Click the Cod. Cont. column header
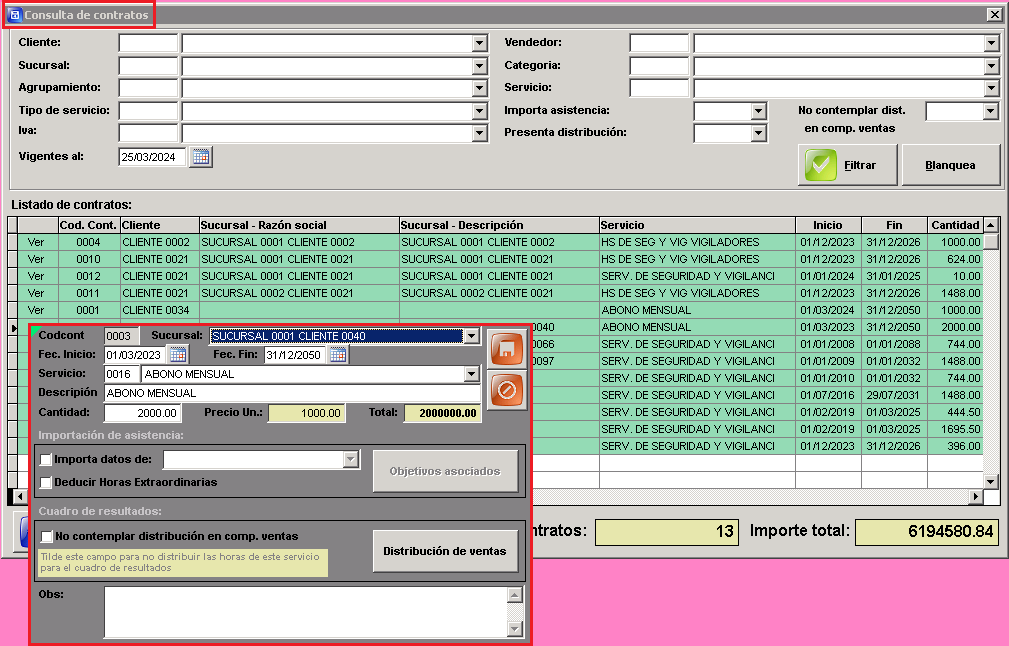The height and width of the screenshot is (646, 1009). pos(88,225)
